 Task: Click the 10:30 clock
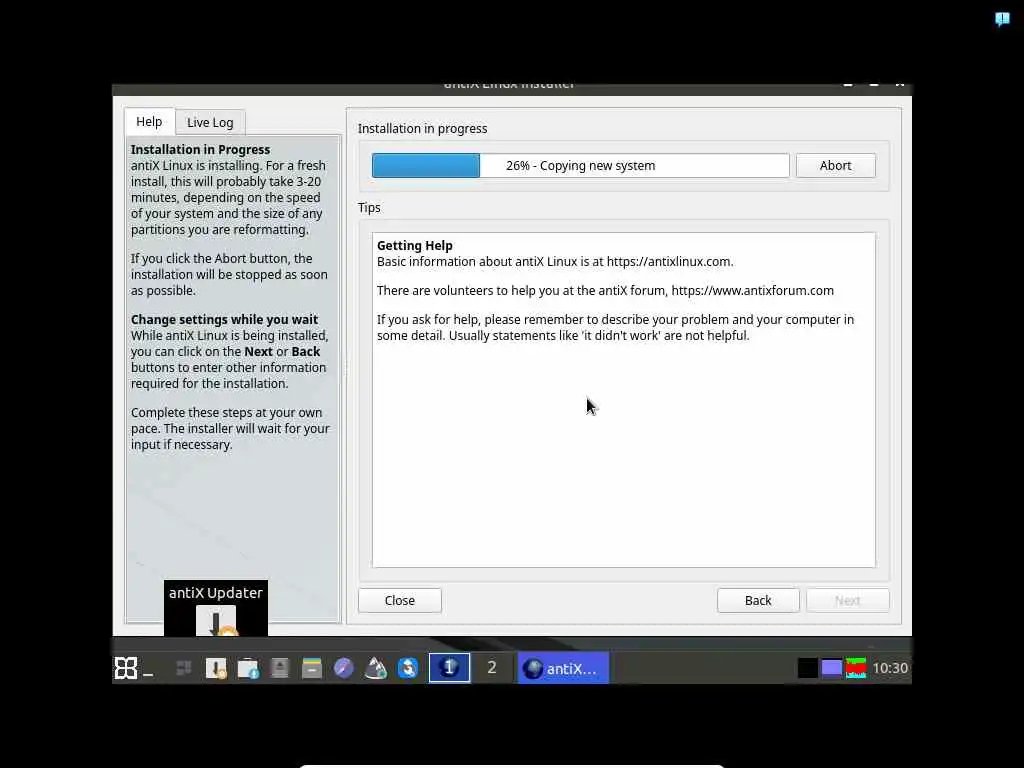pos(890,667)
